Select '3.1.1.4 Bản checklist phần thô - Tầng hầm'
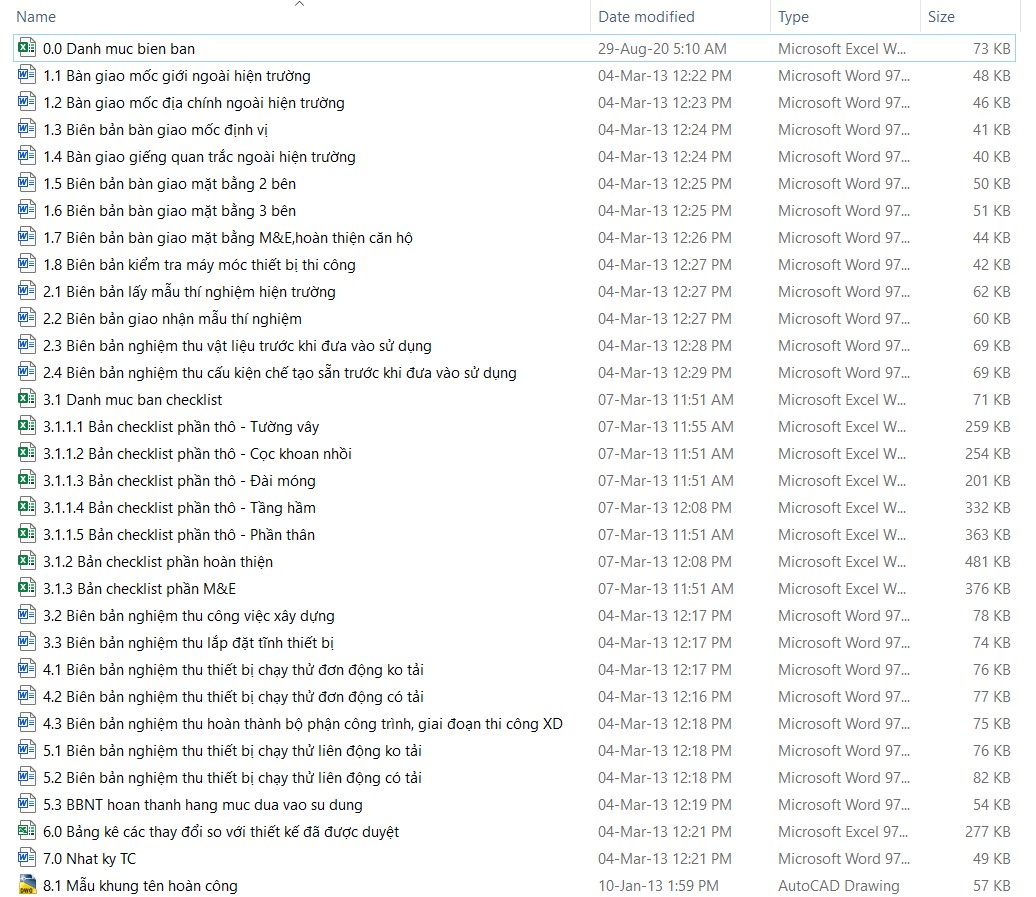 coord(179,508)
